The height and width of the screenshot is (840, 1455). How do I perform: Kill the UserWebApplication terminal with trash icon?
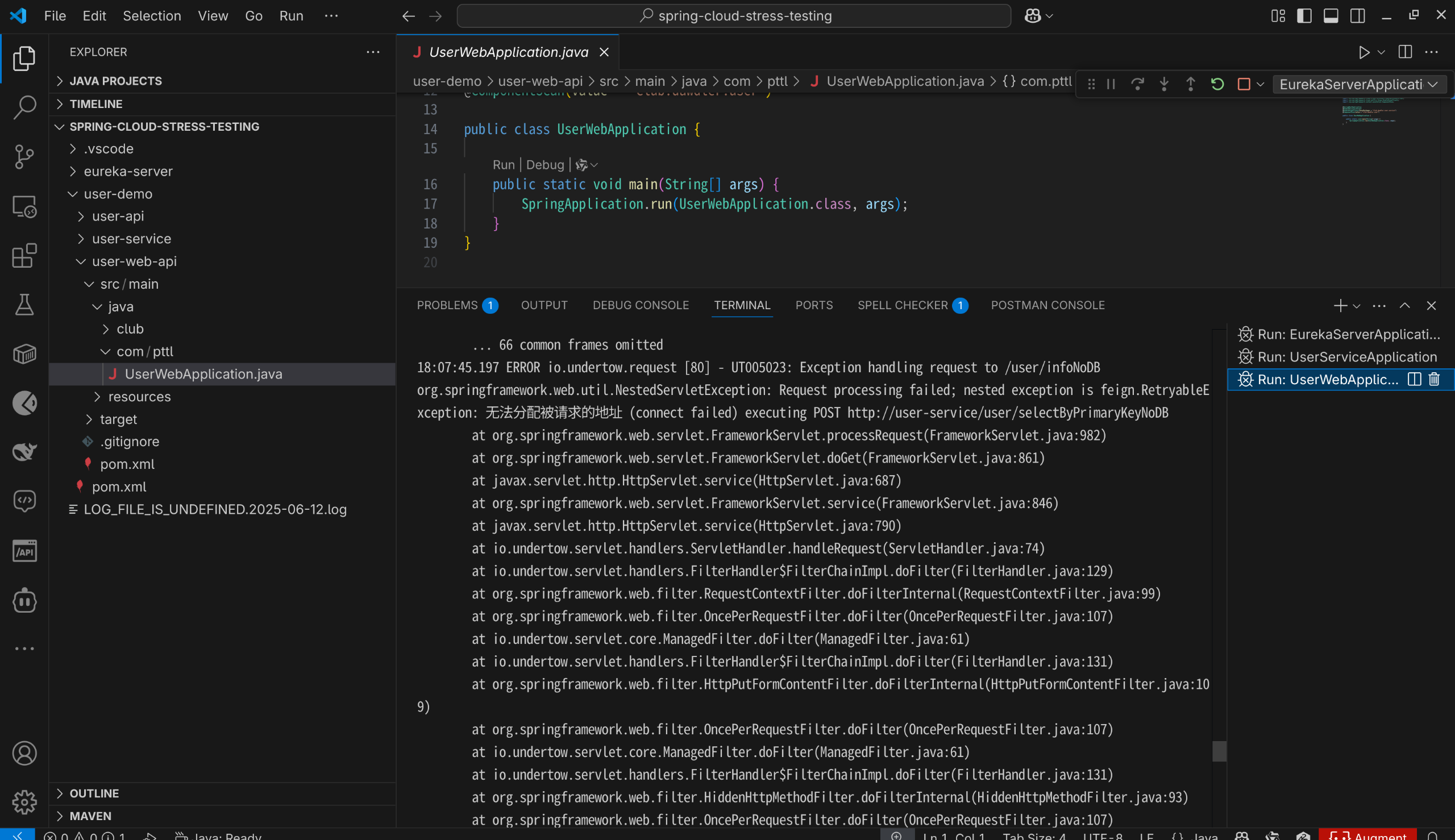coord(1434,379)
